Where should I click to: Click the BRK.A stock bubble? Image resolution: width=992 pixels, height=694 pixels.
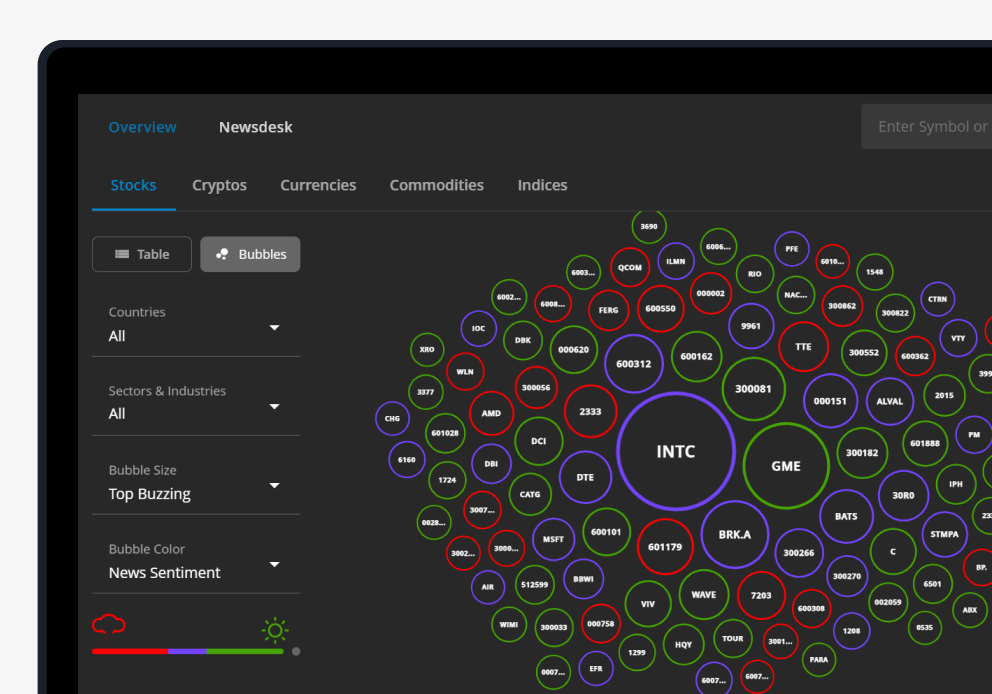coord(734,534)
